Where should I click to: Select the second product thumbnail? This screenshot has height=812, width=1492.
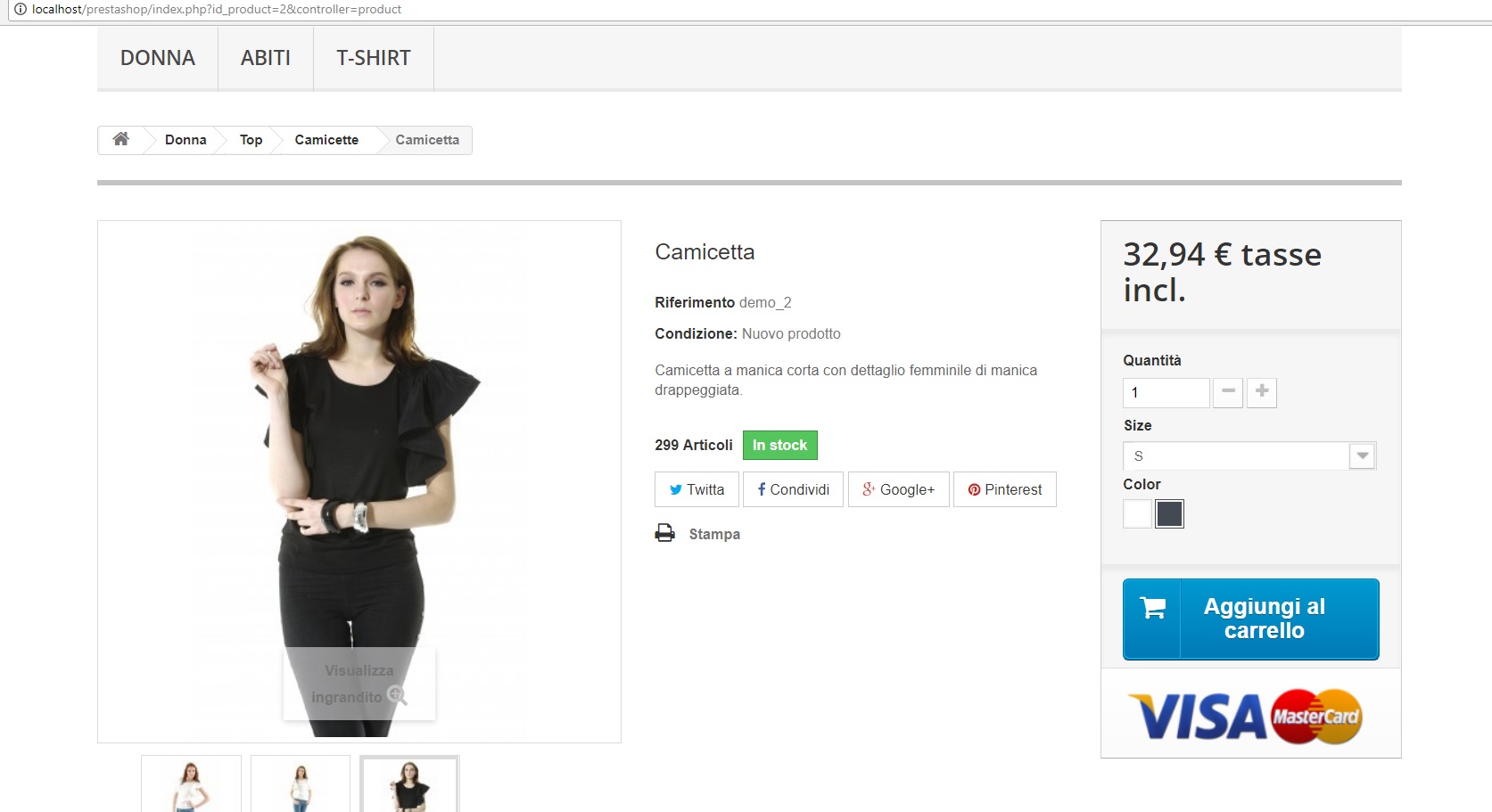click(x=301, y=784)
